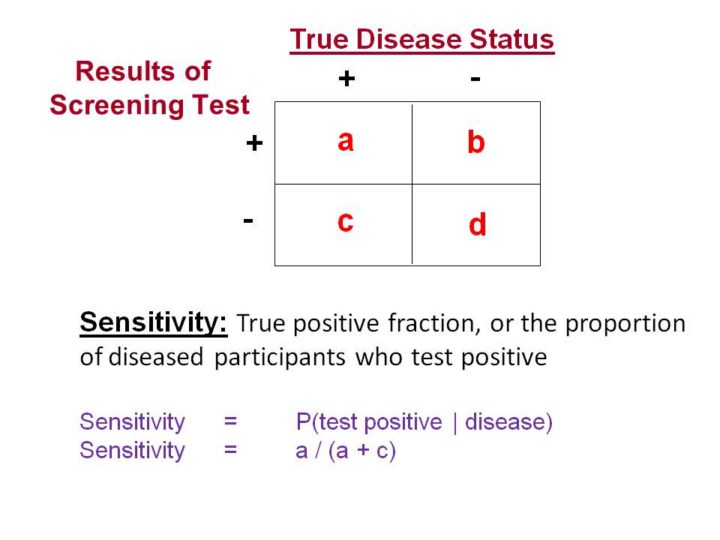Click table cell "b"
Screen dimensions: 720x540
point(476,143)
